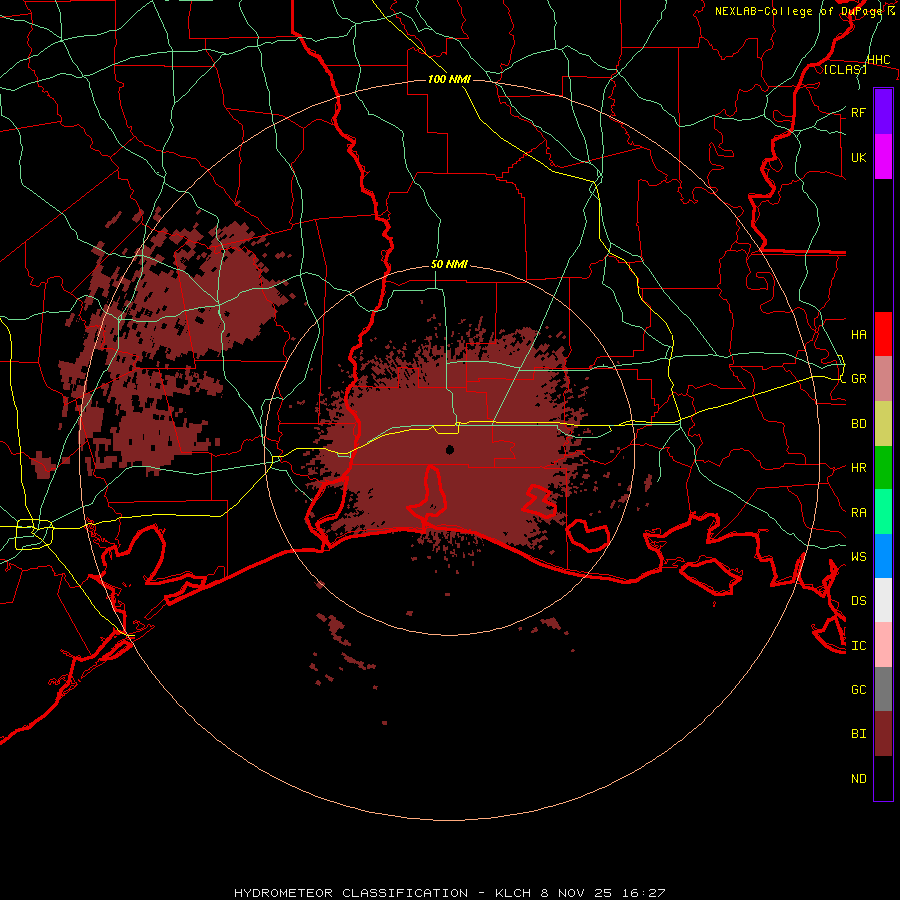This screenshot has height=900, width=900.
Task: Click the 'BD' legend label
Action: [x=858, y=424]
